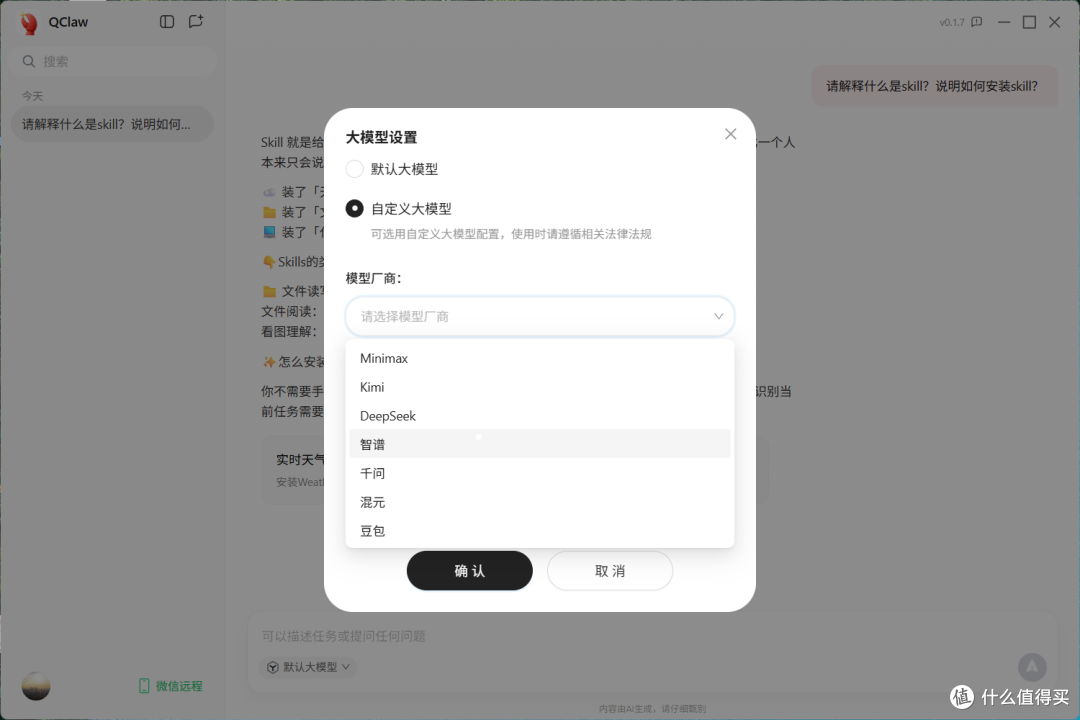Open the chat history item 请解释什么是skill
Screen dimensions: 1080x720
(112, 124)
